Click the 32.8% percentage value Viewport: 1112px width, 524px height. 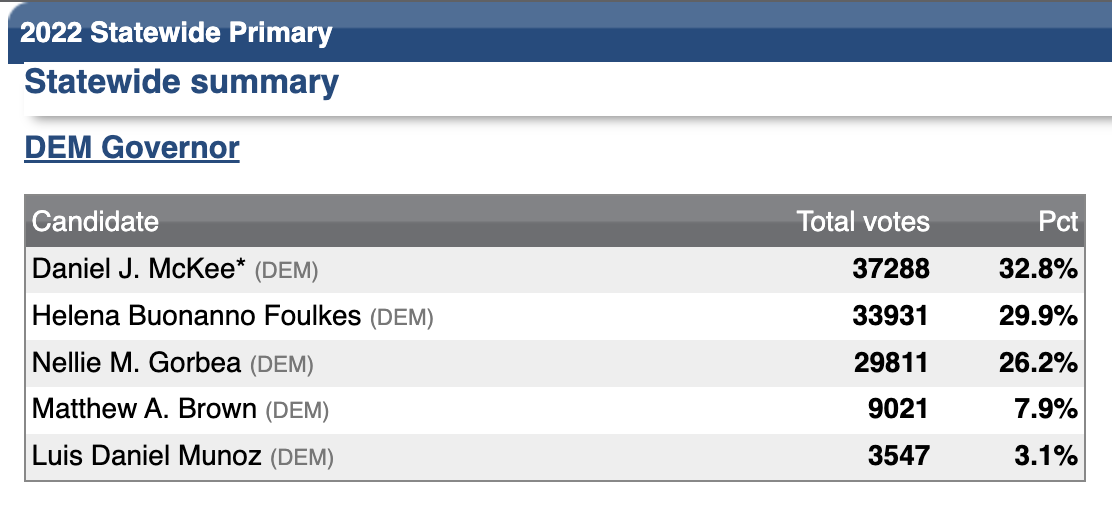(x=1039, y=268)
